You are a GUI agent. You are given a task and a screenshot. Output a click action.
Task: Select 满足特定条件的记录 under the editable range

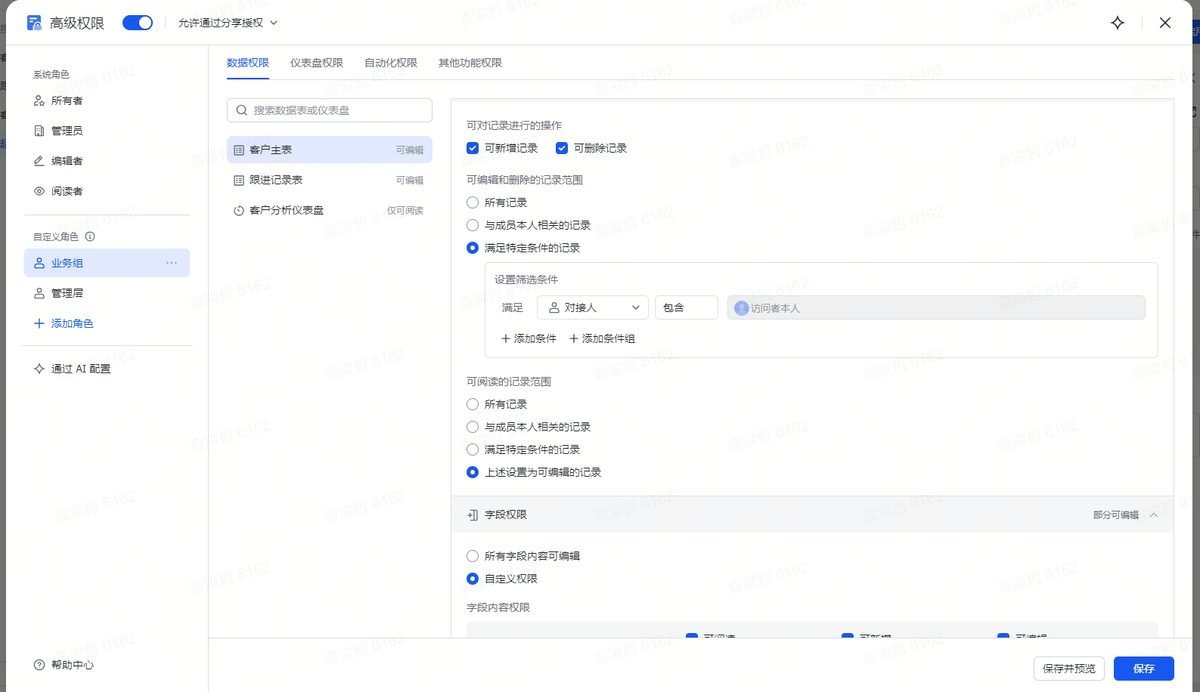tap(473, 247)
